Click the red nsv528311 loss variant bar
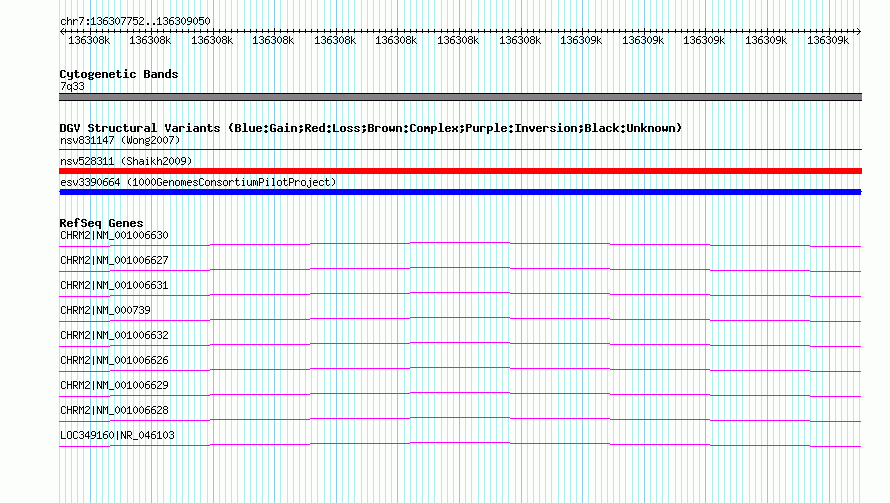Screen dimensions: 890x503 click(460, 171)
